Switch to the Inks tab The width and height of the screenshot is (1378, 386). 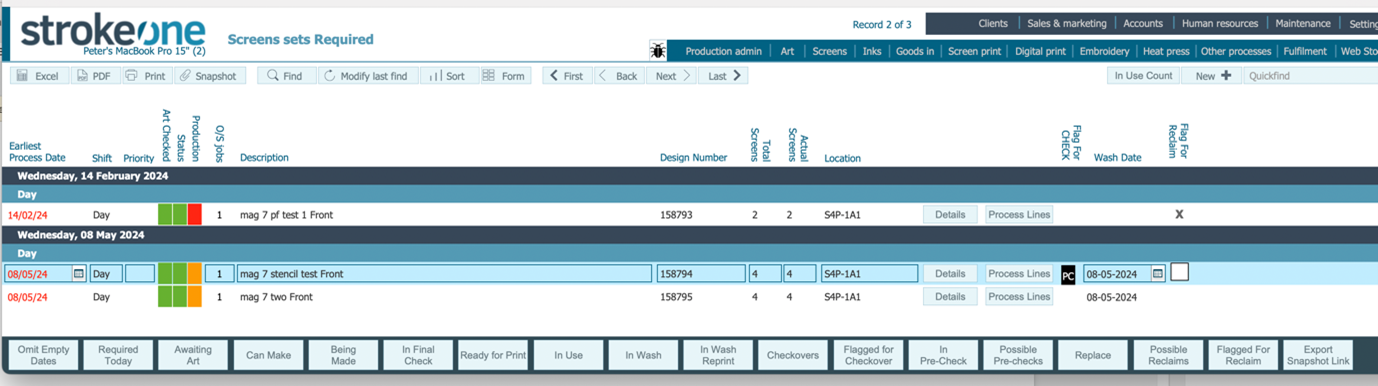tap(872, 51)
